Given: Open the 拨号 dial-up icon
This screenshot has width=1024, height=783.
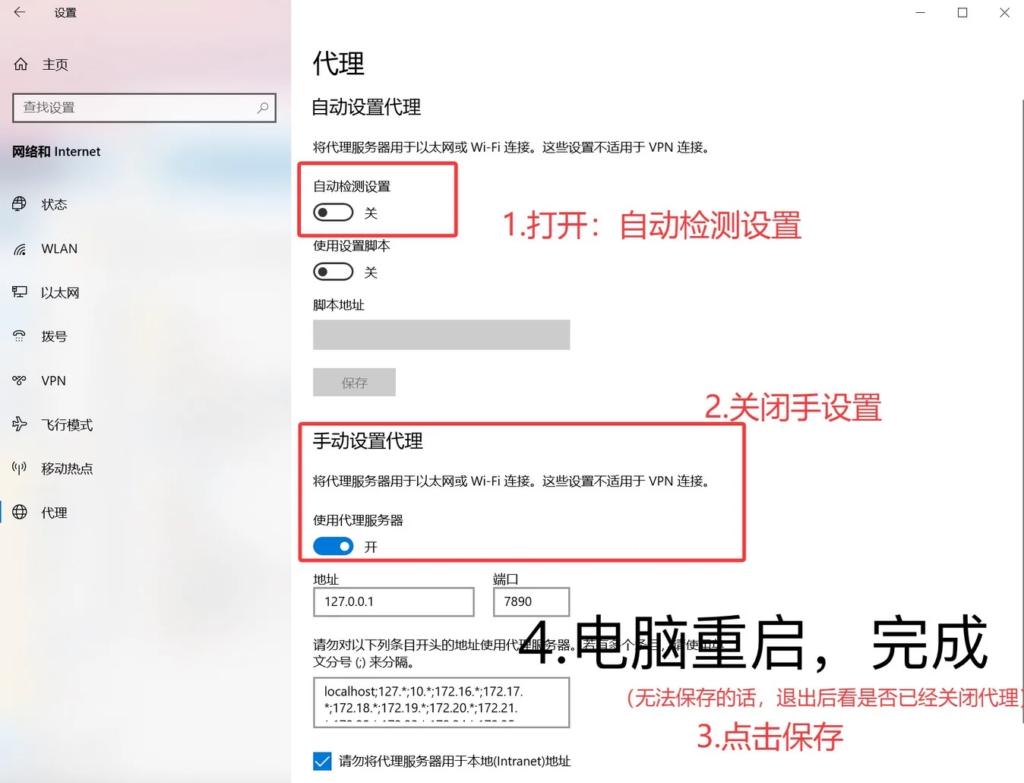Looking at the screenshot, I should (x=20, y=336).
